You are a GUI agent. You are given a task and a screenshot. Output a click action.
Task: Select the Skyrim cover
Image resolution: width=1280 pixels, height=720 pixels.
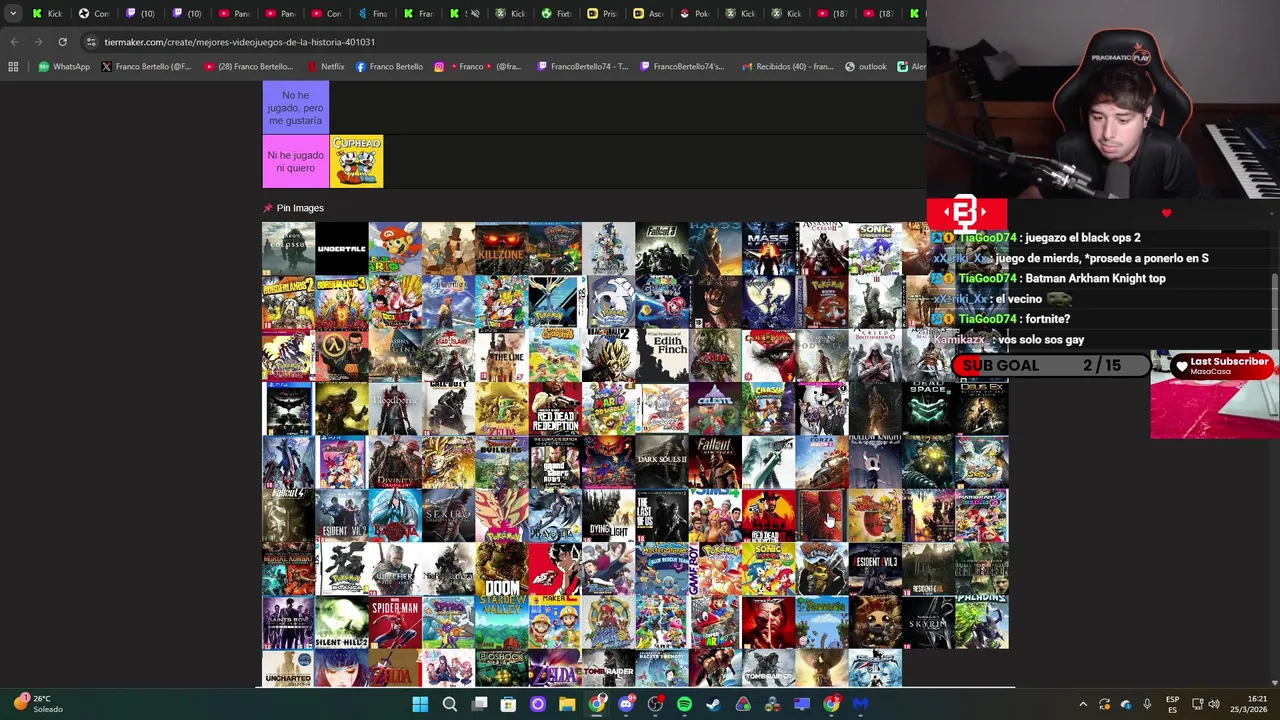[928, 623]
